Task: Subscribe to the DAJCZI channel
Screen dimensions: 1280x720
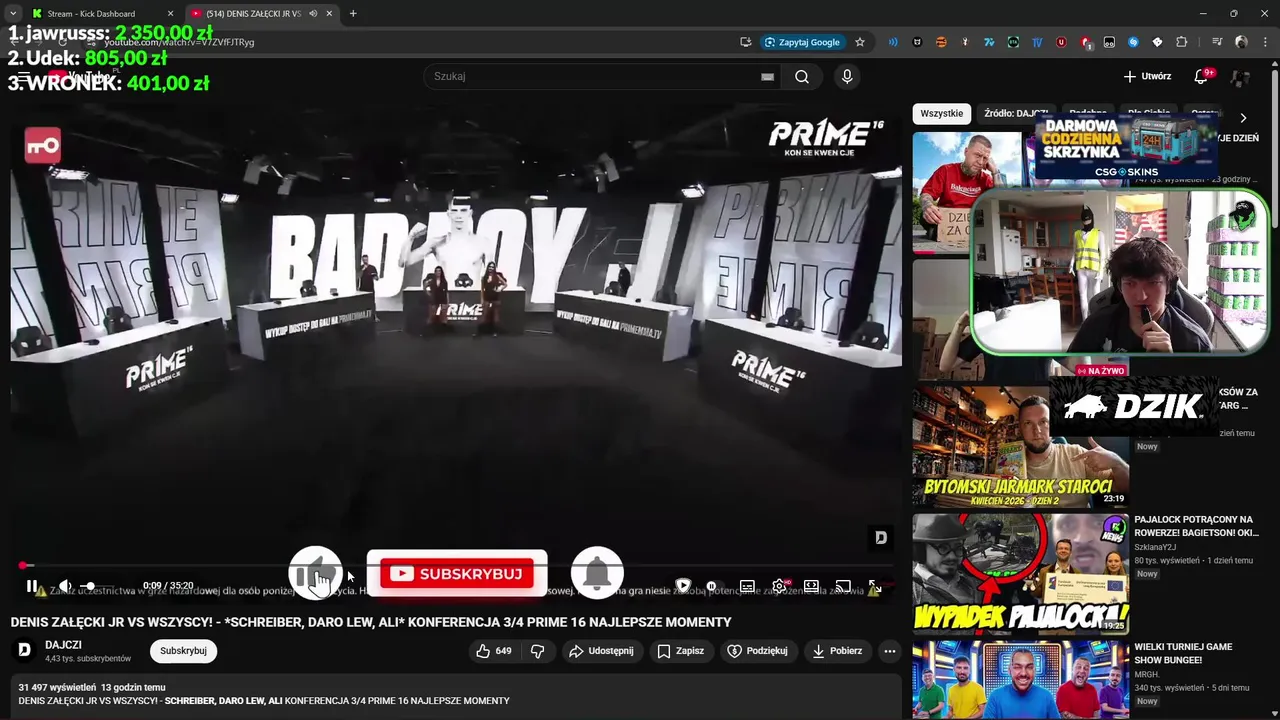Action: point(183,651)
